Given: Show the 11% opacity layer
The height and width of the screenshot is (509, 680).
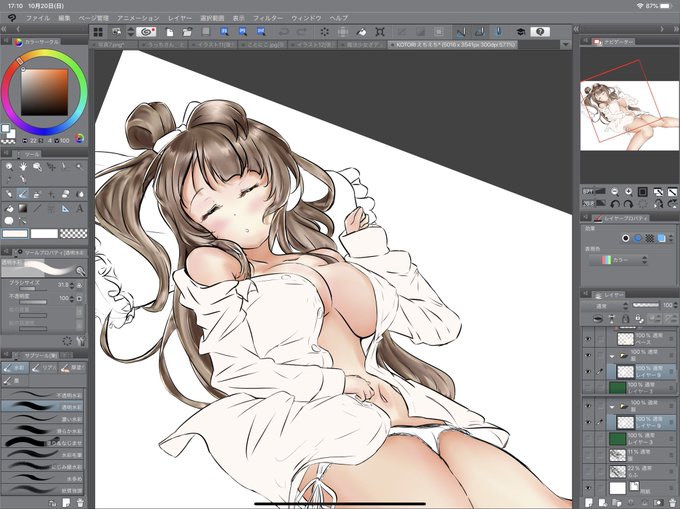Looking at the screenshot, I should click(588, 454).
